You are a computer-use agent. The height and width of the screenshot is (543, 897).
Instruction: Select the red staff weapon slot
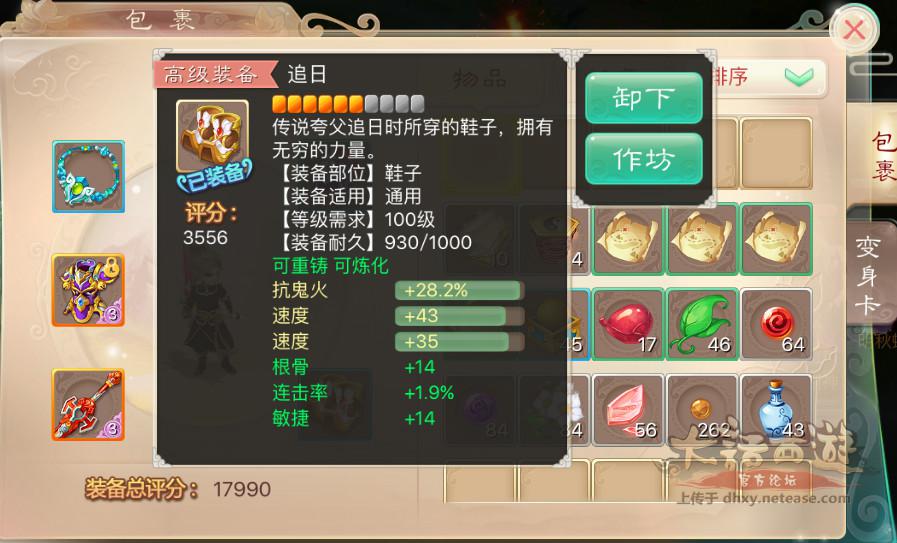coord(89,405)
